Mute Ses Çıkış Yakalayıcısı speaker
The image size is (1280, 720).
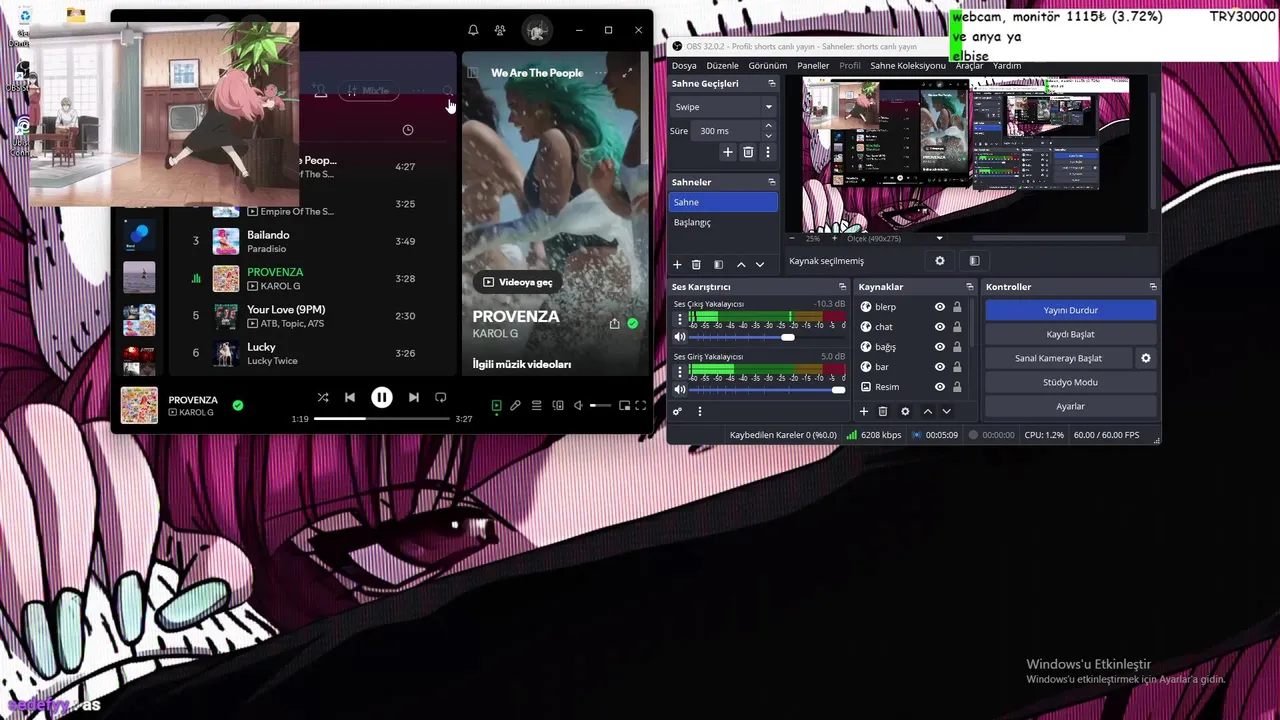tap(680, 337)
